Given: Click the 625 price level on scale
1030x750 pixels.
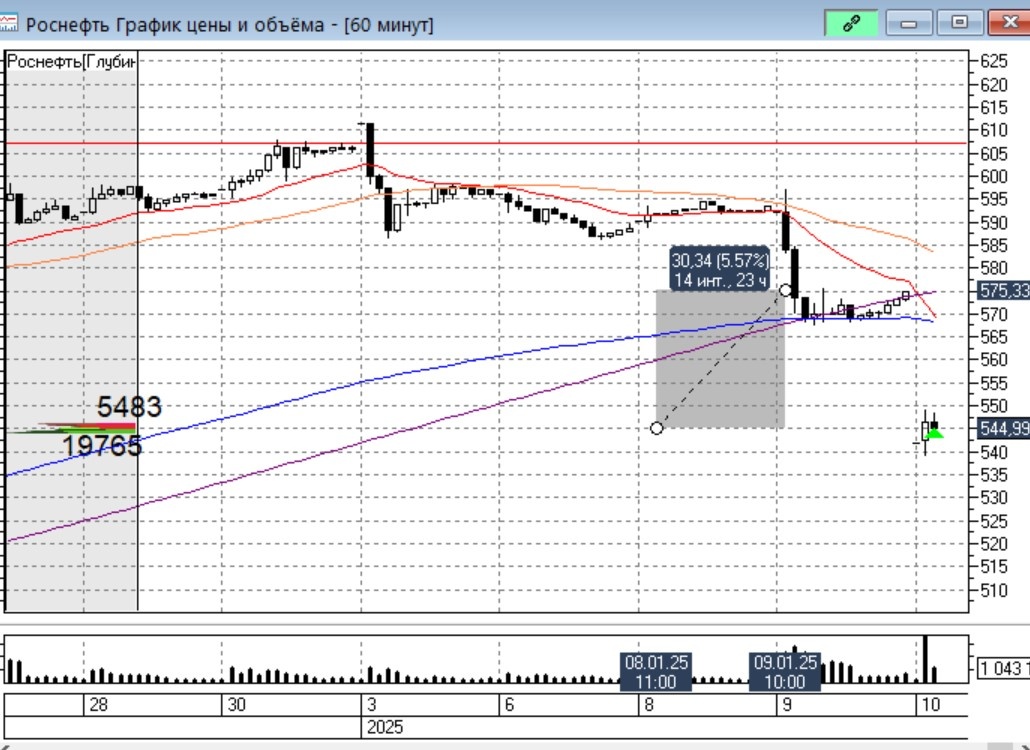Looking at the screenshot, I should tap(993, 61).
